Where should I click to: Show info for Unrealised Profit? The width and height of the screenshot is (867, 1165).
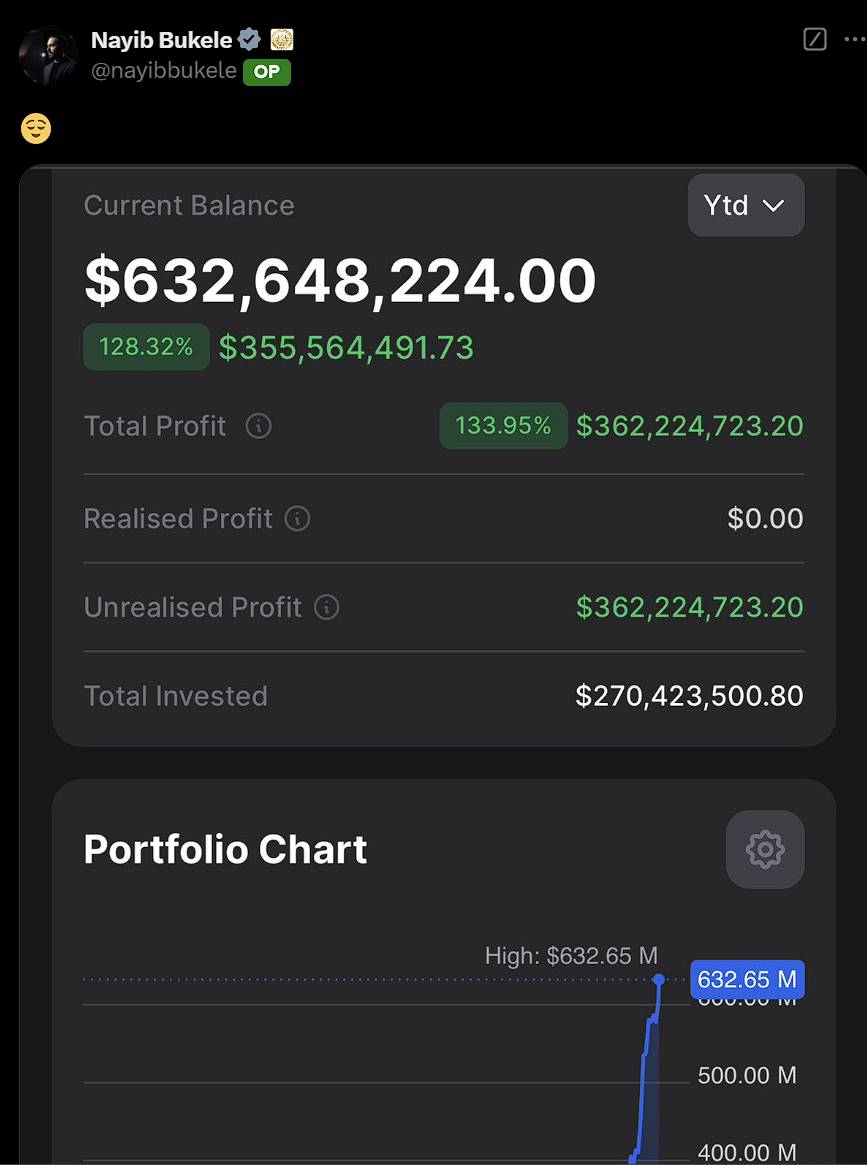(x=326, y=607)
